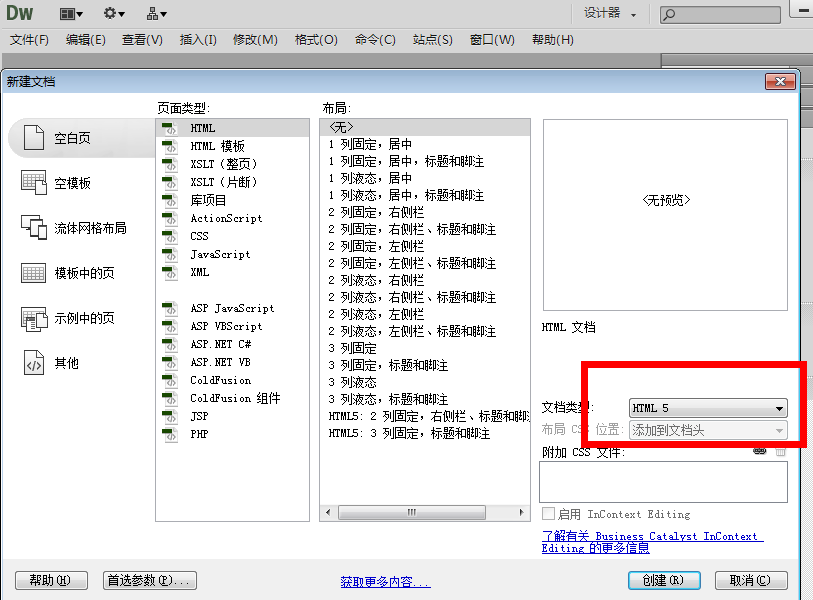The image size is (813, 600).
Task: Click the attach CSS chain-link icon
Action: tap(759, 452)
